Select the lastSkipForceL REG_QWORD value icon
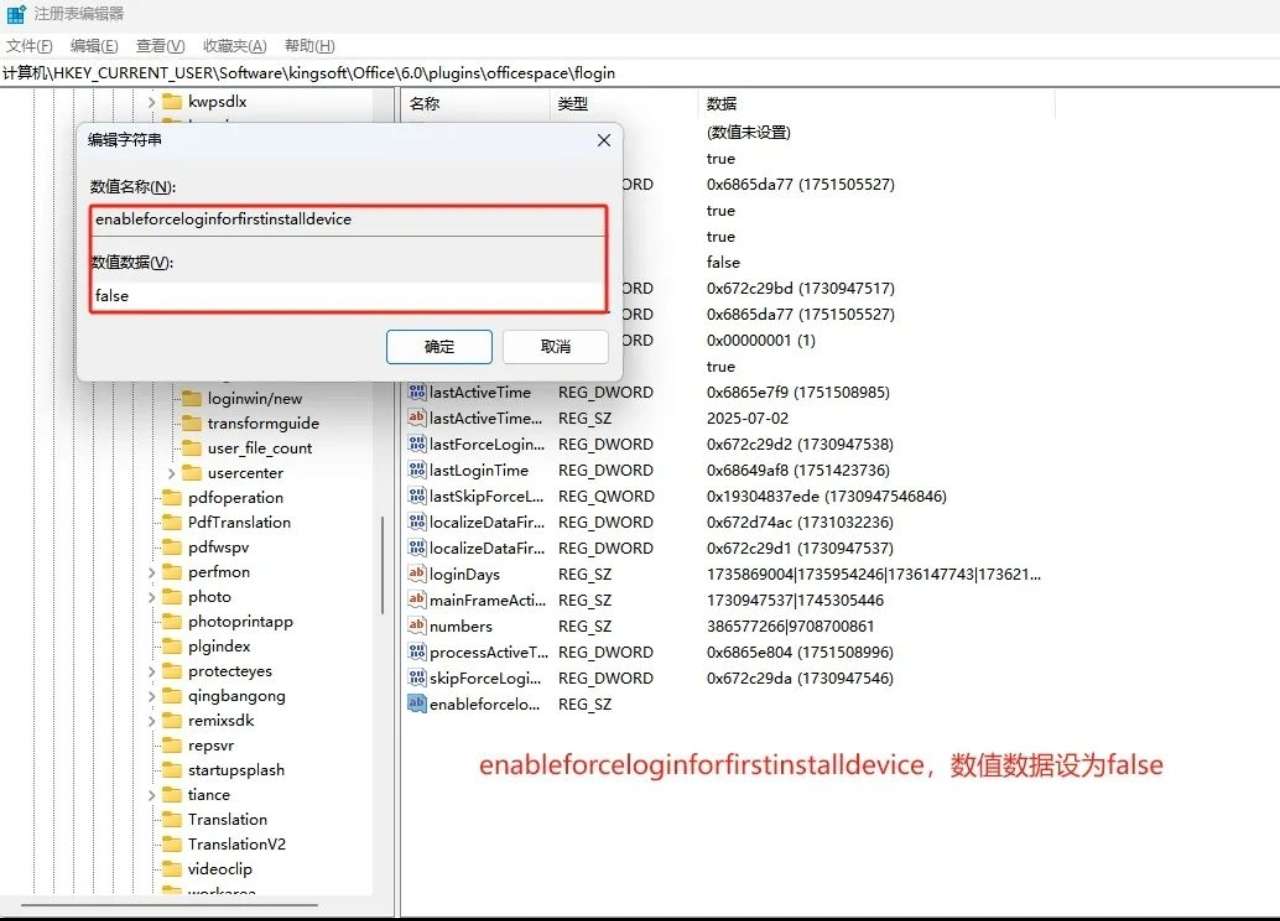The height and width of the screenshot is (921, 1280). pyautogui.click(x=418, y=496)
